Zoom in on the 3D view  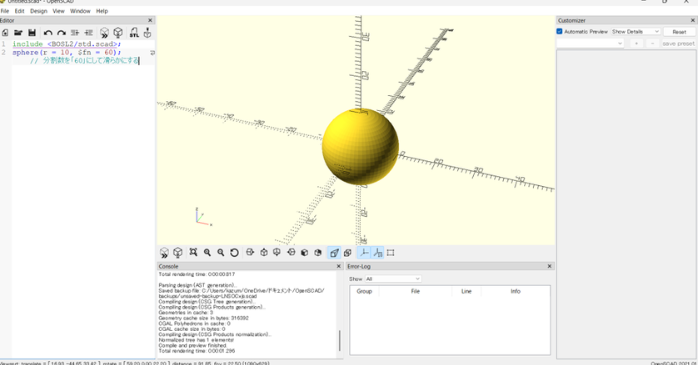tap(207, 252)
